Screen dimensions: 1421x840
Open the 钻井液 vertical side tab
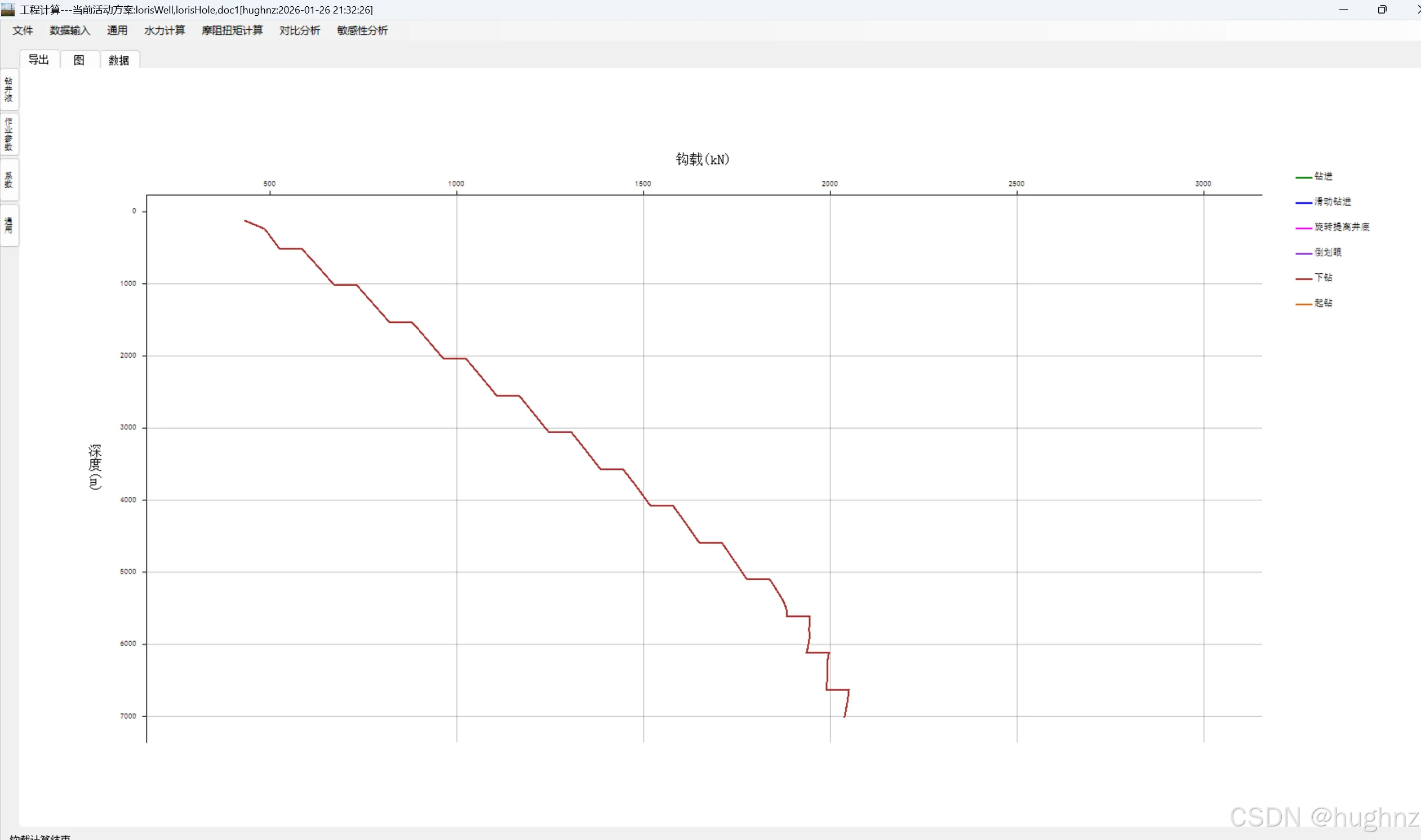[9, 90]
